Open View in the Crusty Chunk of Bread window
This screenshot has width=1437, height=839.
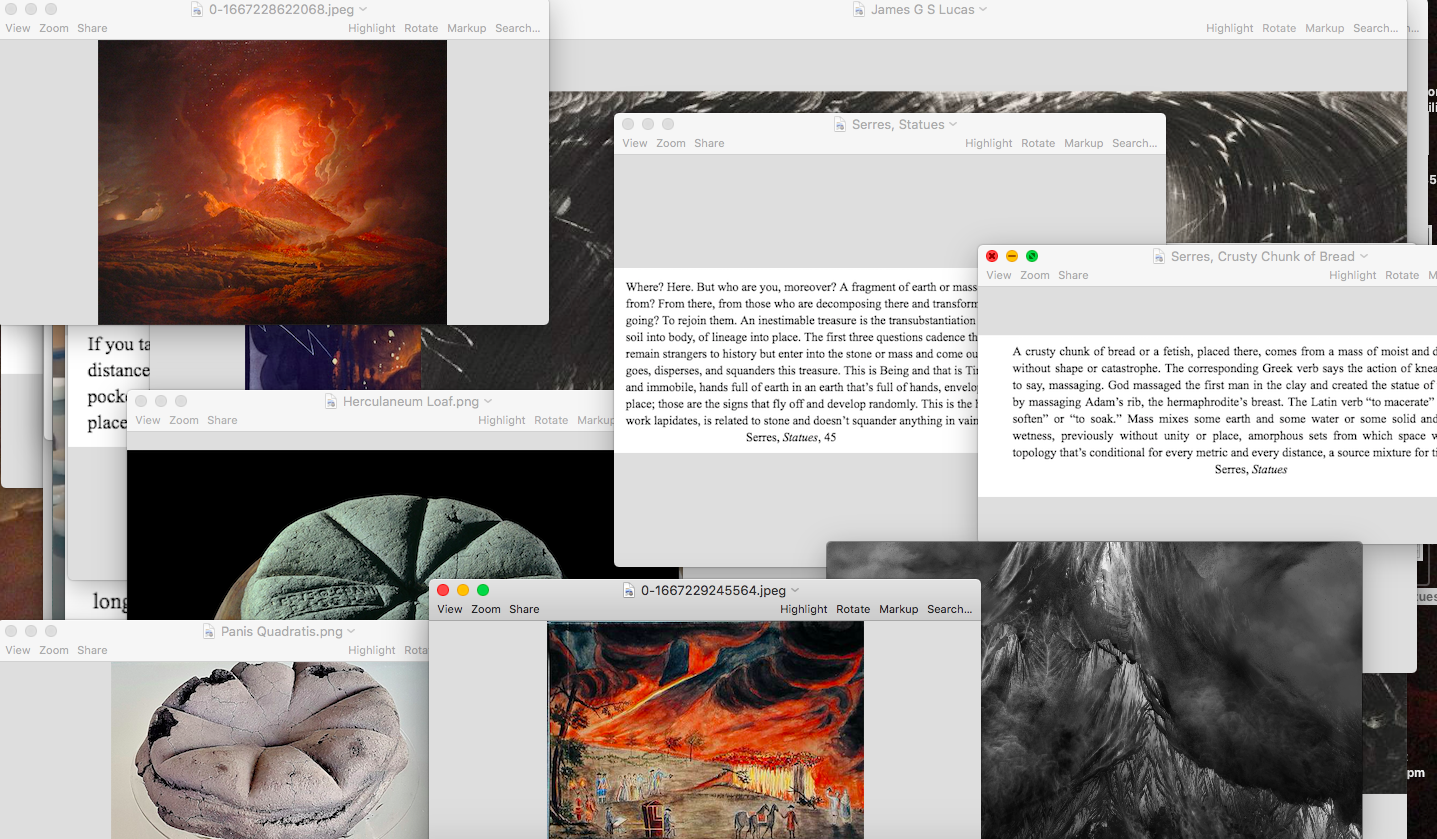[x=999, y=275]
